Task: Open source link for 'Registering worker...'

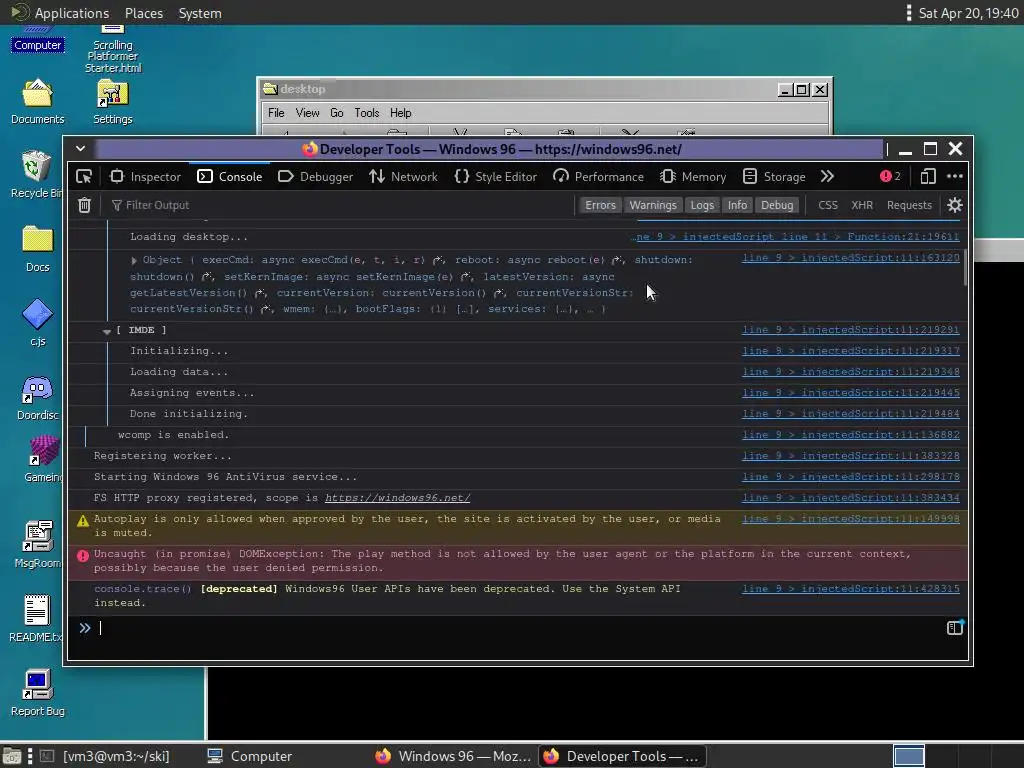Action: coord(850,456)
